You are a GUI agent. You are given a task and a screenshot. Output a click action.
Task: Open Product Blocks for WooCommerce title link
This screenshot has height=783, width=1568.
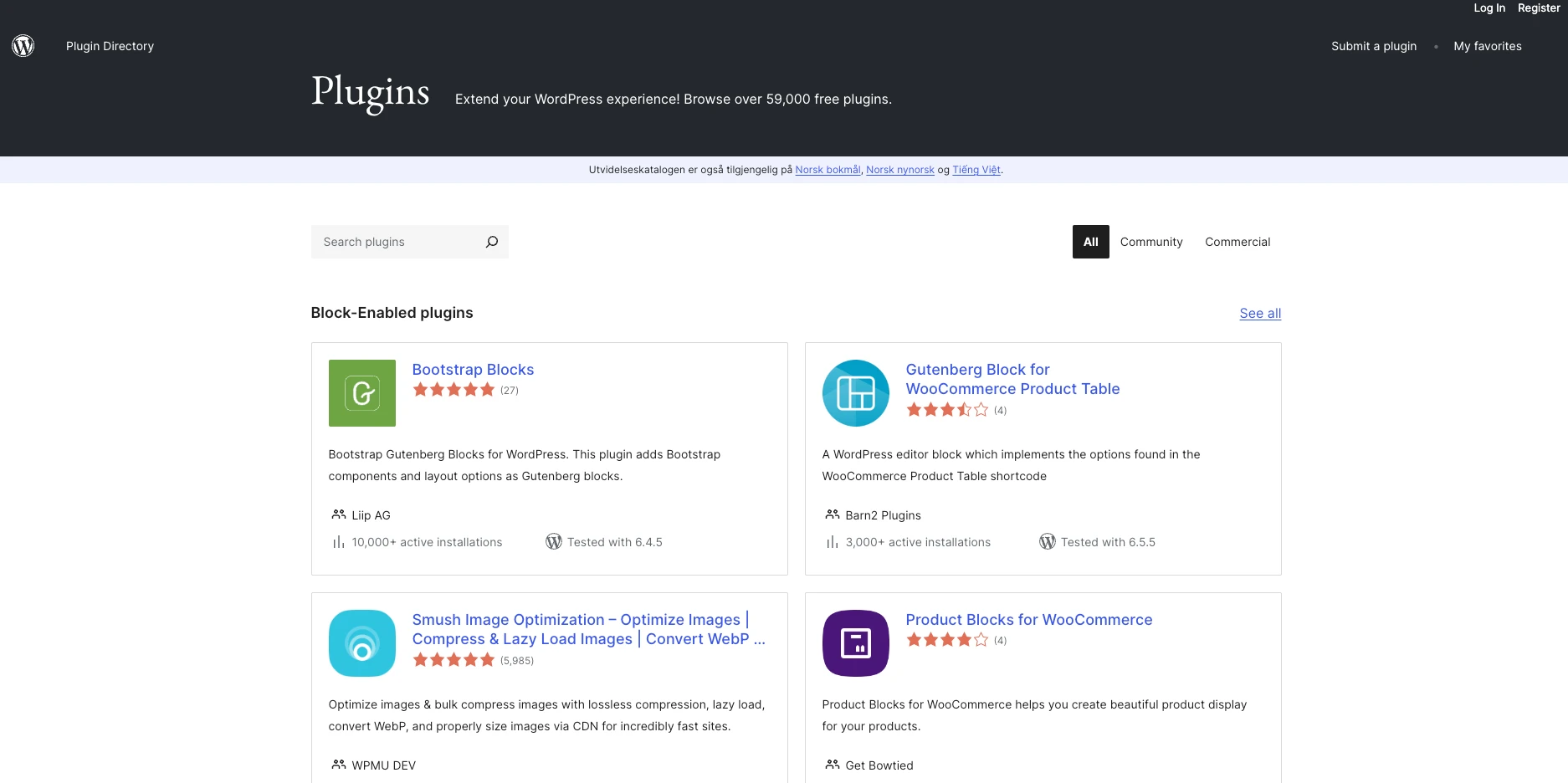[1029, 619]
